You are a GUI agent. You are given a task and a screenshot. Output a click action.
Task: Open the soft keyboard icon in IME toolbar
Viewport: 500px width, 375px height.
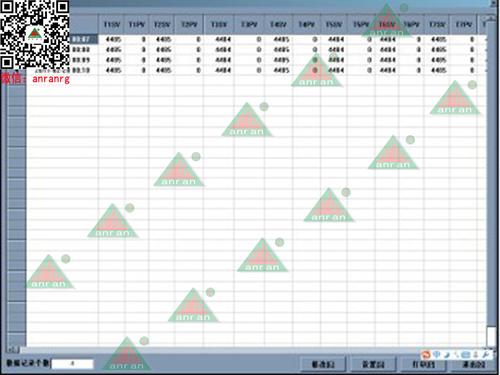click(x=466, y=355)
